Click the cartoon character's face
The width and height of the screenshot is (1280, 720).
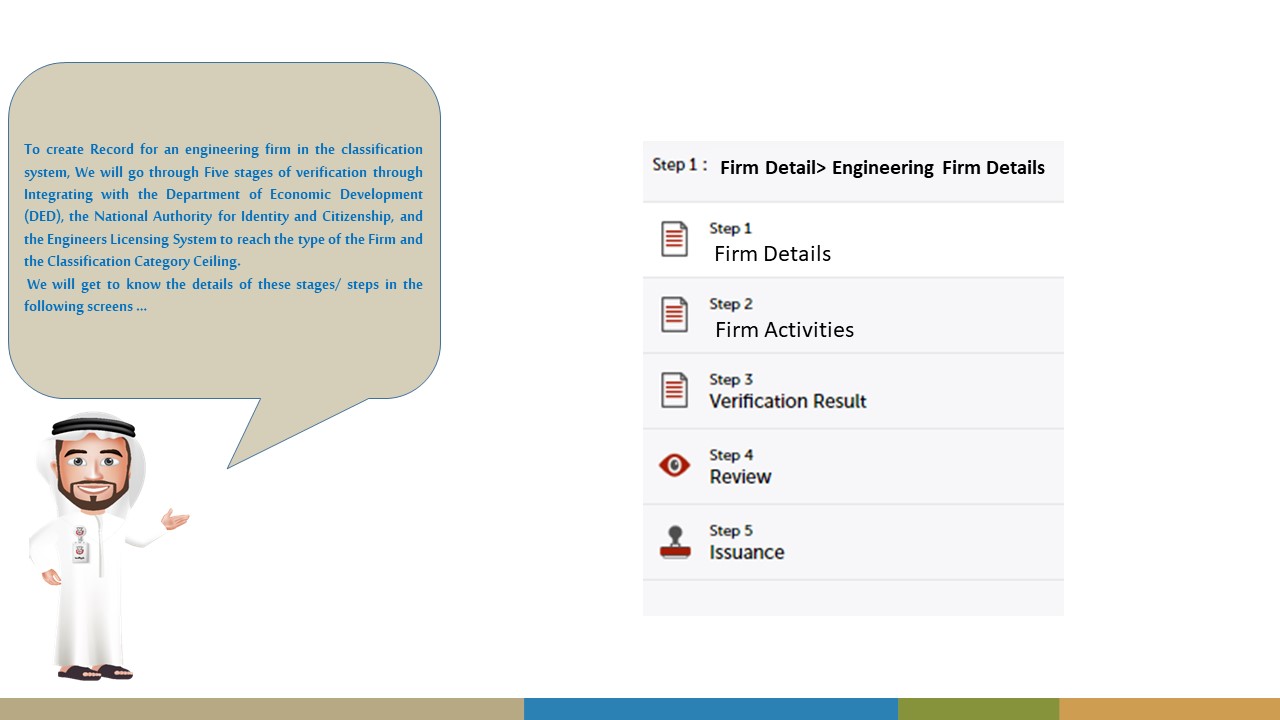(93, 472)
